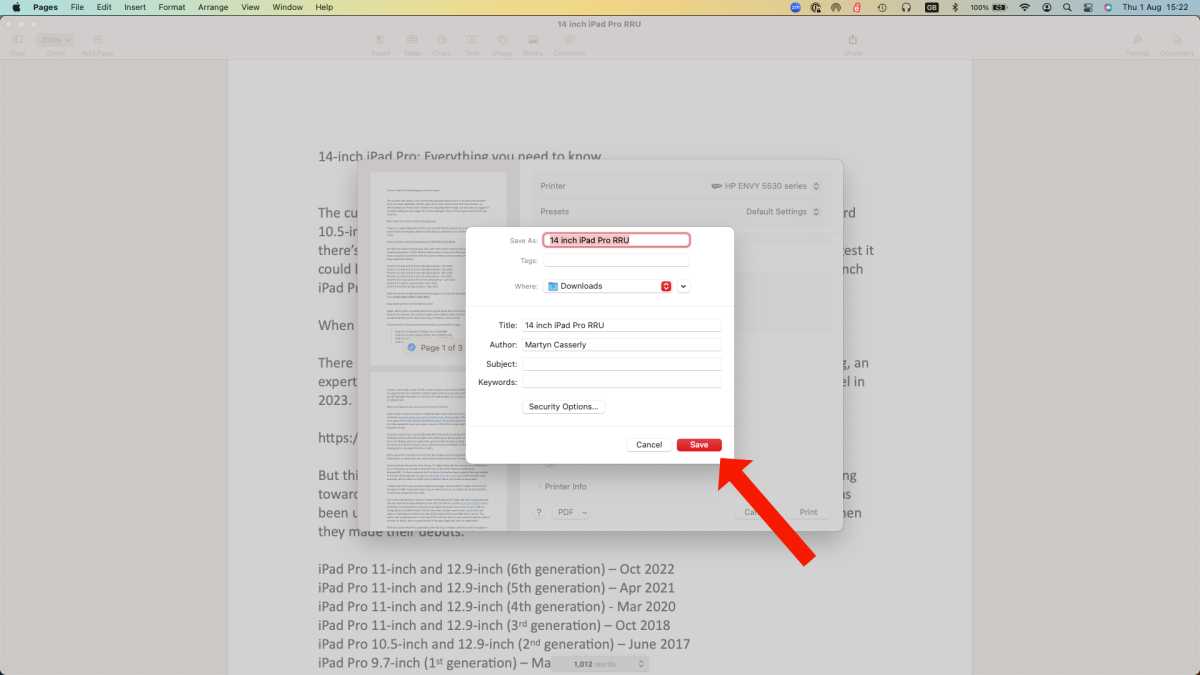Viewport: 1200px width, 675px height.
Task: Open the Help menu
Action: click(x=324, y=7)
